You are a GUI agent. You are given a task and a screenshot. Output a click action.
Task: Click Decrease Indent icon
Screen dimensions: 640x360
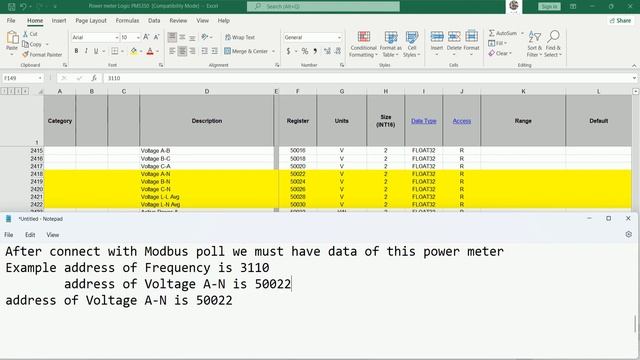(x=204, y=51)
